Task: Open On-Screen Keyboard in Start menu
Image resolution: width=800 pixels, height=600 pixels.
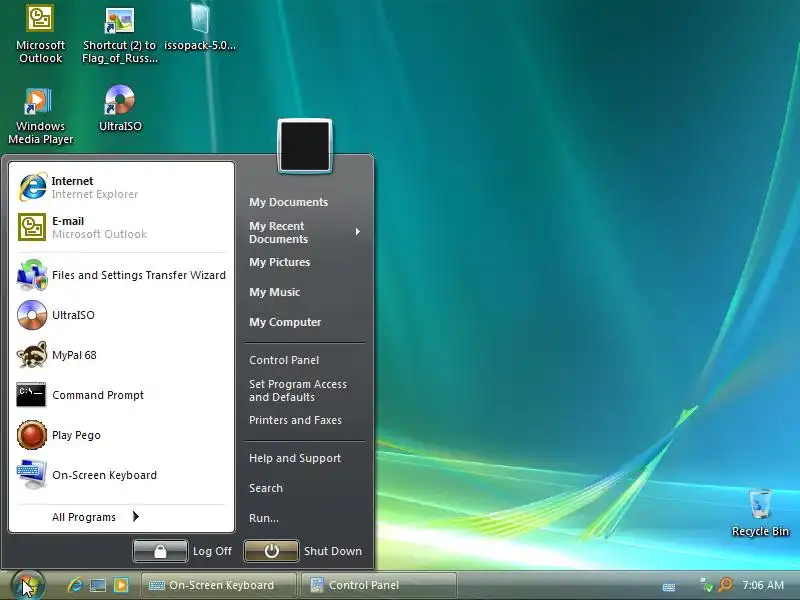Action: tap(121, 475)
